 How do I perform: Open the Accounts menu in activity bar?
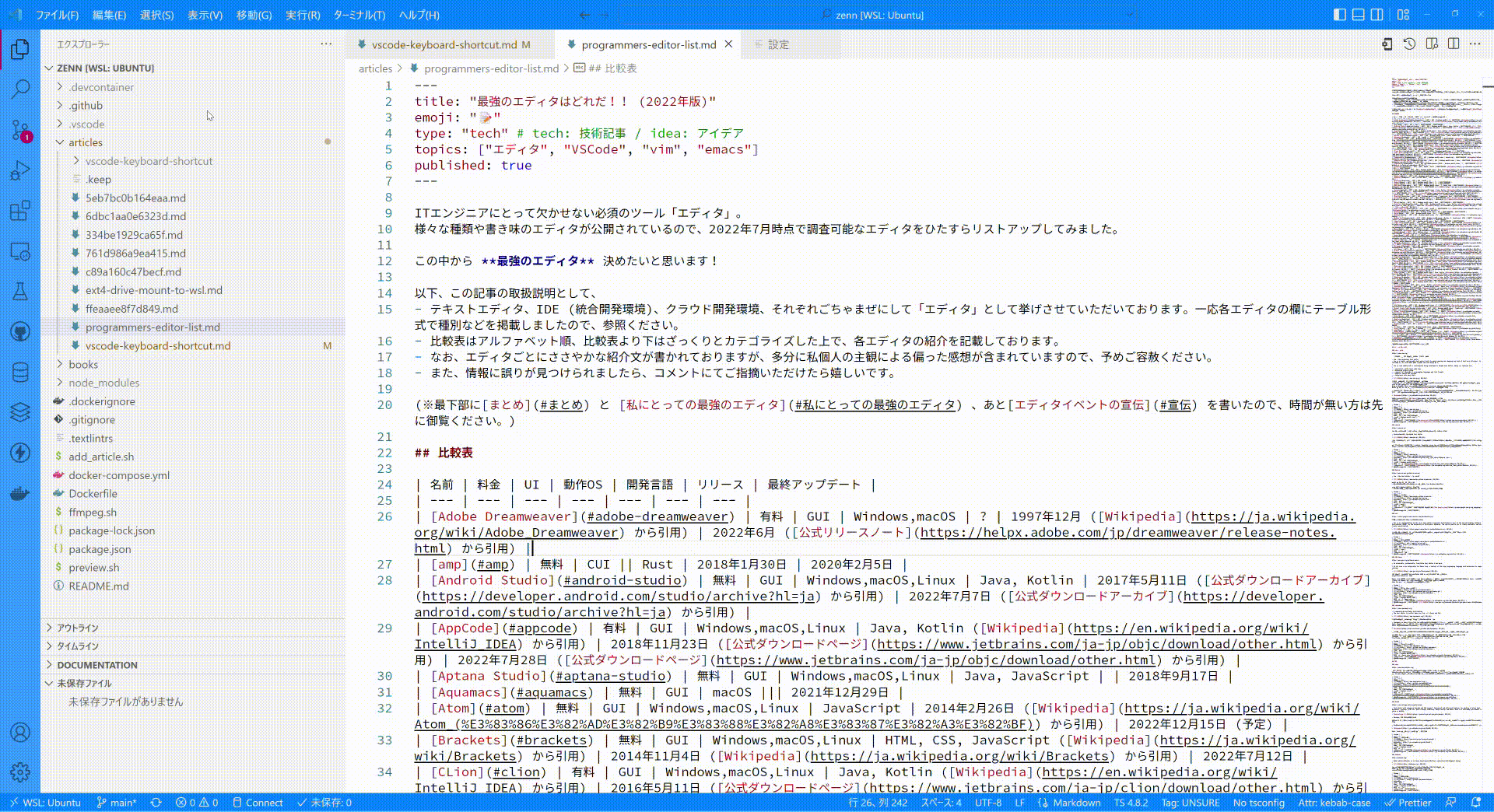pyautogui.click(x=20, y=732)
